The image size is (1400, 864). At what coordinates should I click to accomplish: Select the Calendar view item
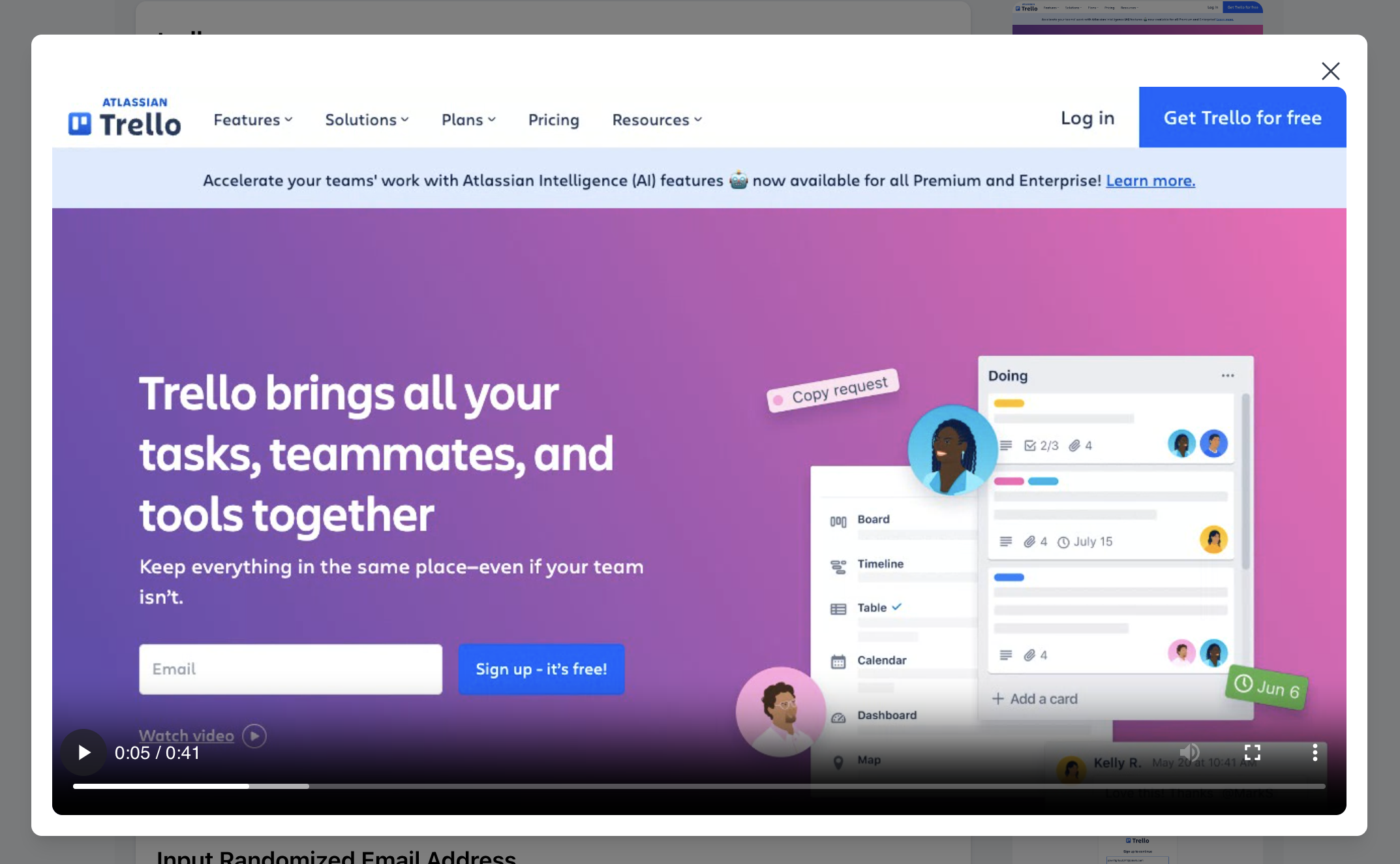[881, 660]
